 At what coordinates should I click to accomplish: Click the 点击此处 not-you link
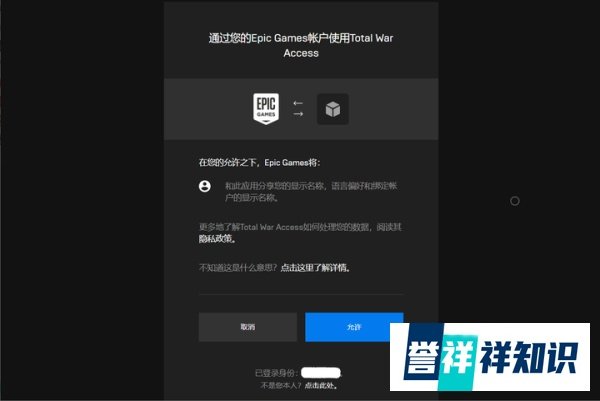[321, 385]
